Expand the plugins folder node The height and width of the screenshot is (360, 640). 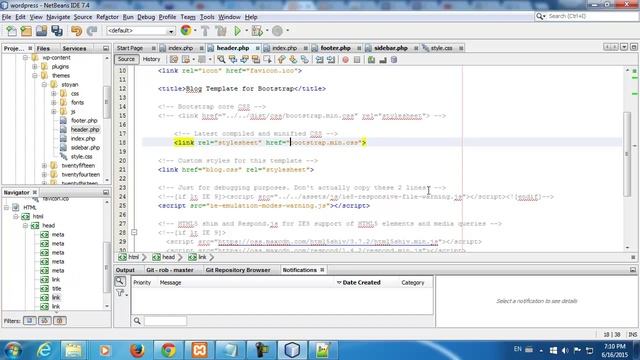coord(35,67)
